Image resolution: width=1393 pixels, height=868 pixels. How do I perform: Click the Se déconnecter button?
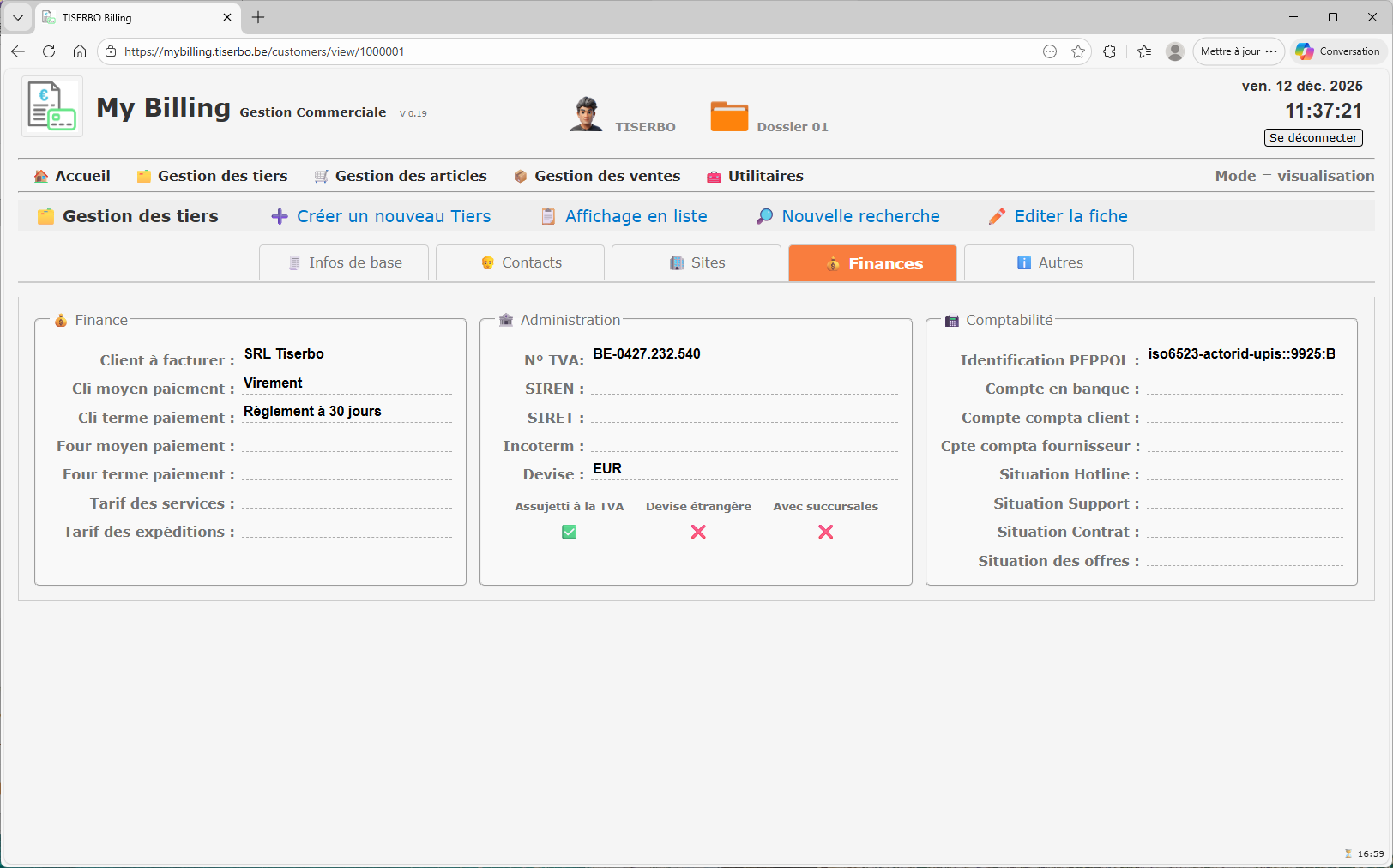pos(1313,137)
